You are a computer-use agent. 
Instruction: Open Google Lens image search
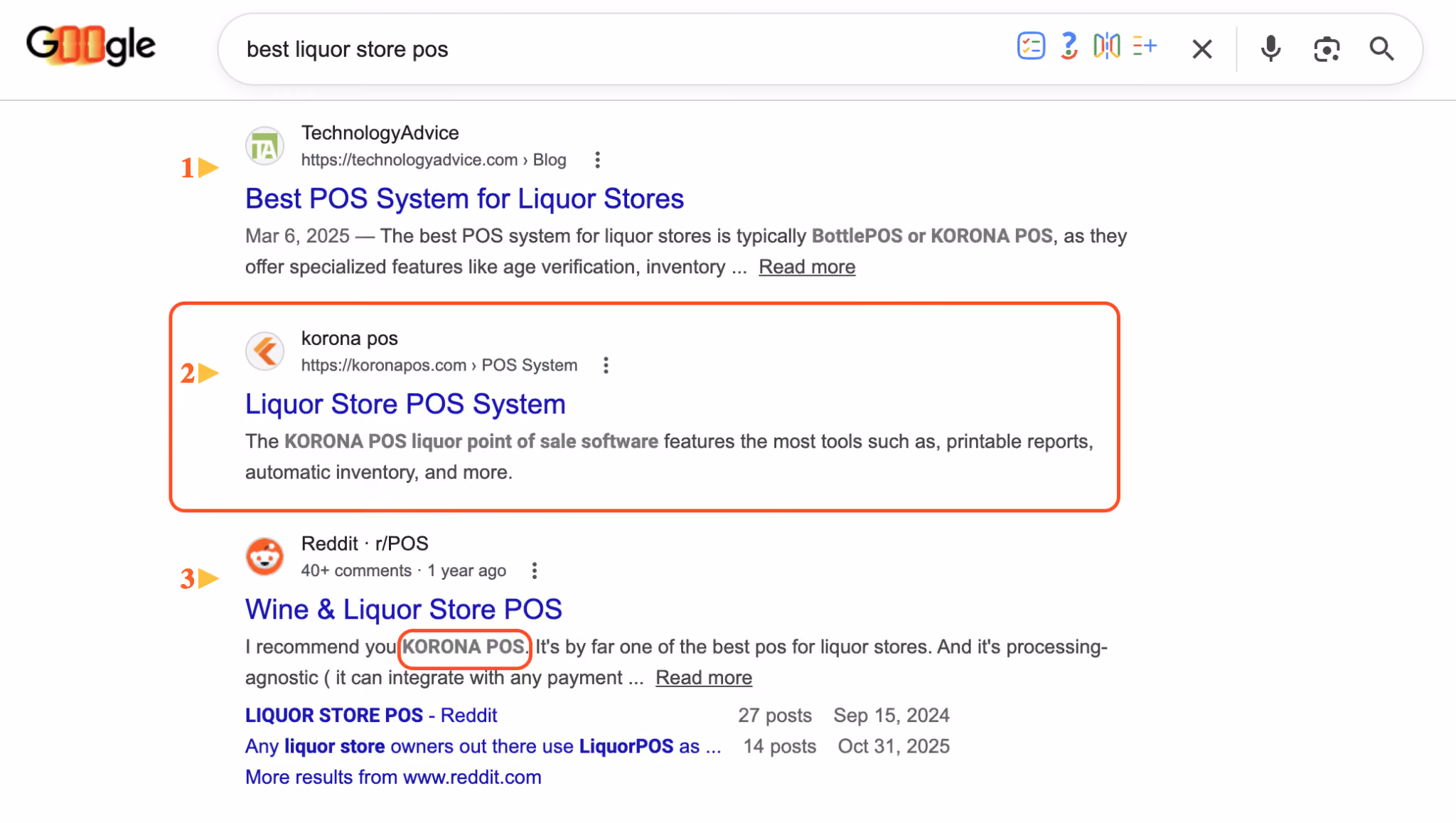[1327, 49]
